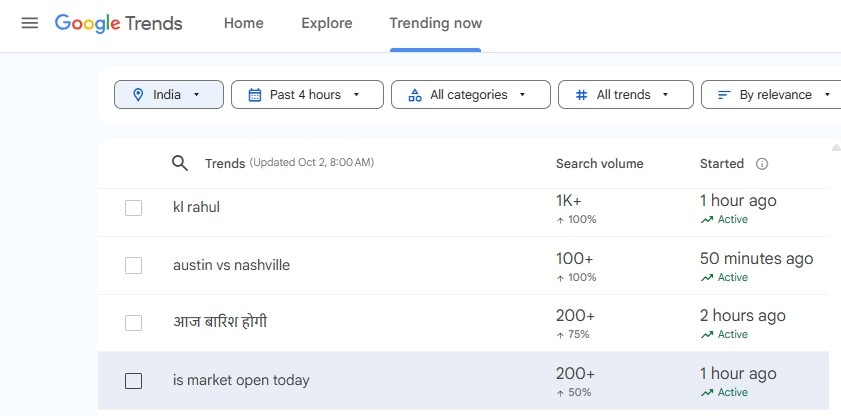841x416 pixels.
Task: Select the austin vs nashville checkbox
Action: (x=133, y=266)
